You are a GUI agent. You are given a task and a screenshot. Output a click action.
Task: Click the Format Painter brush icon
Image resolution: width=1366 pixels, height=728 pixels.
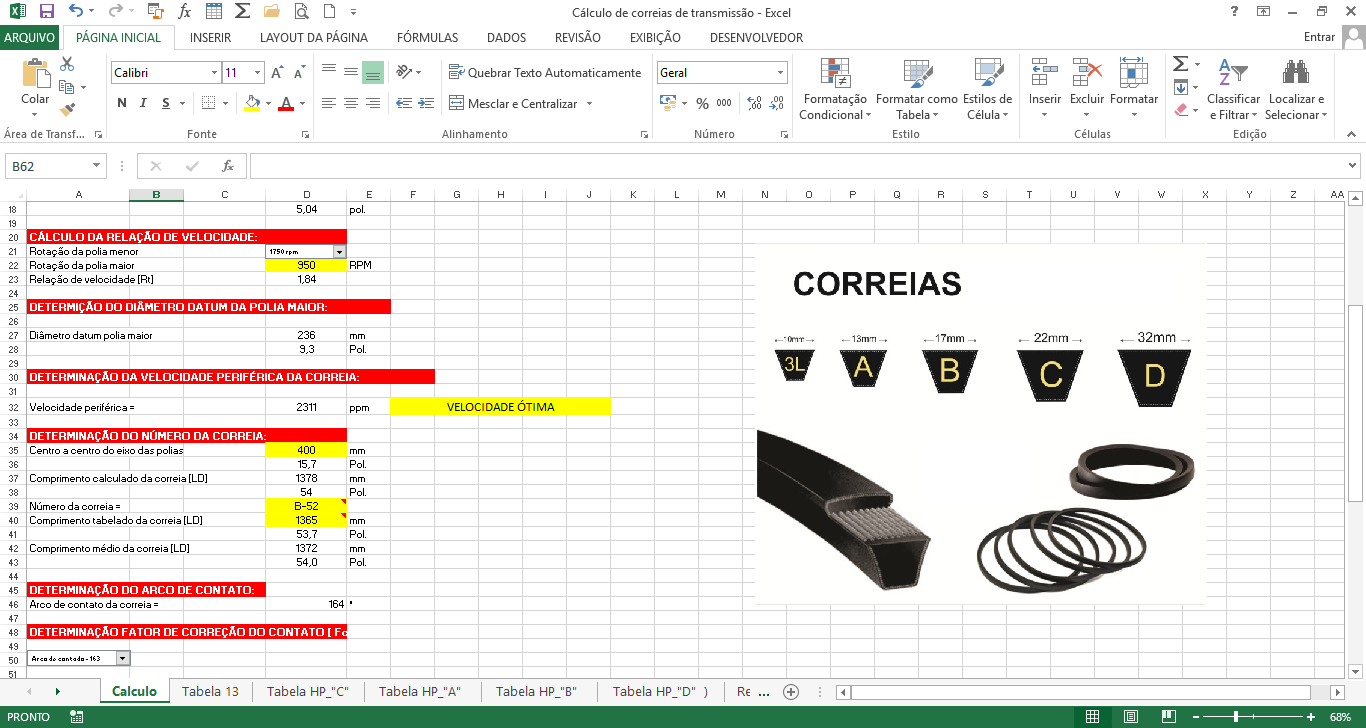click(68, 110)
